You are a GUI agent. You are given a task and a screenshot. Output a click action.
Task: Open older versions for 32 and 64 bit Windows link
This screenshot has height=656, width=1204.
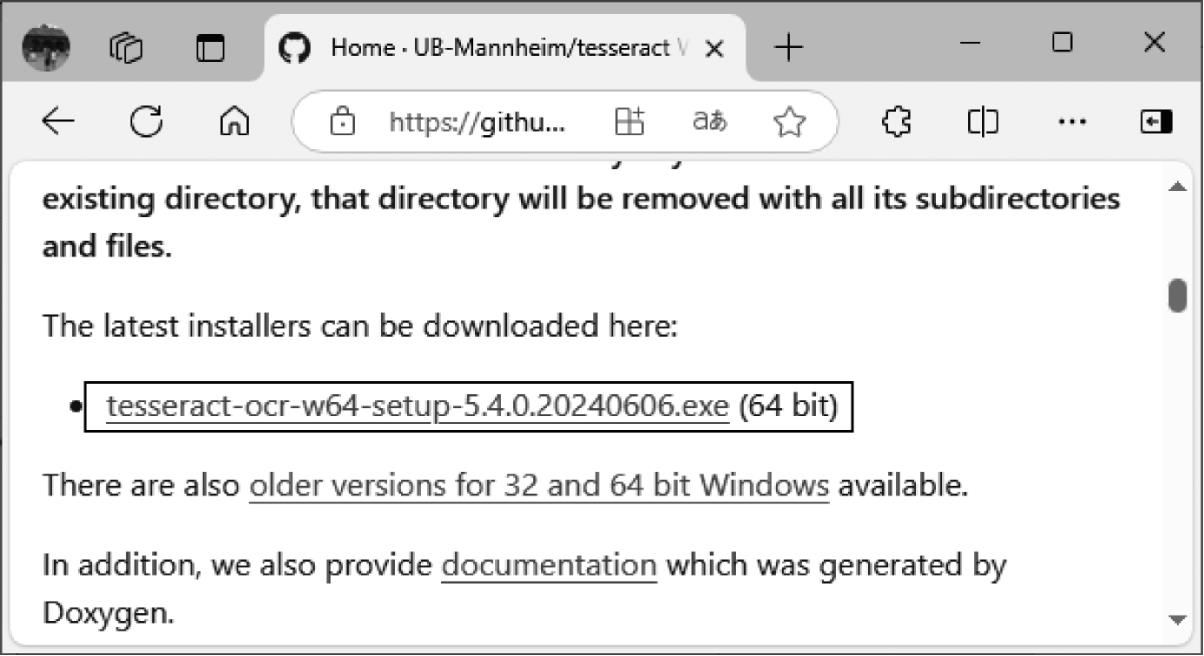538,486
